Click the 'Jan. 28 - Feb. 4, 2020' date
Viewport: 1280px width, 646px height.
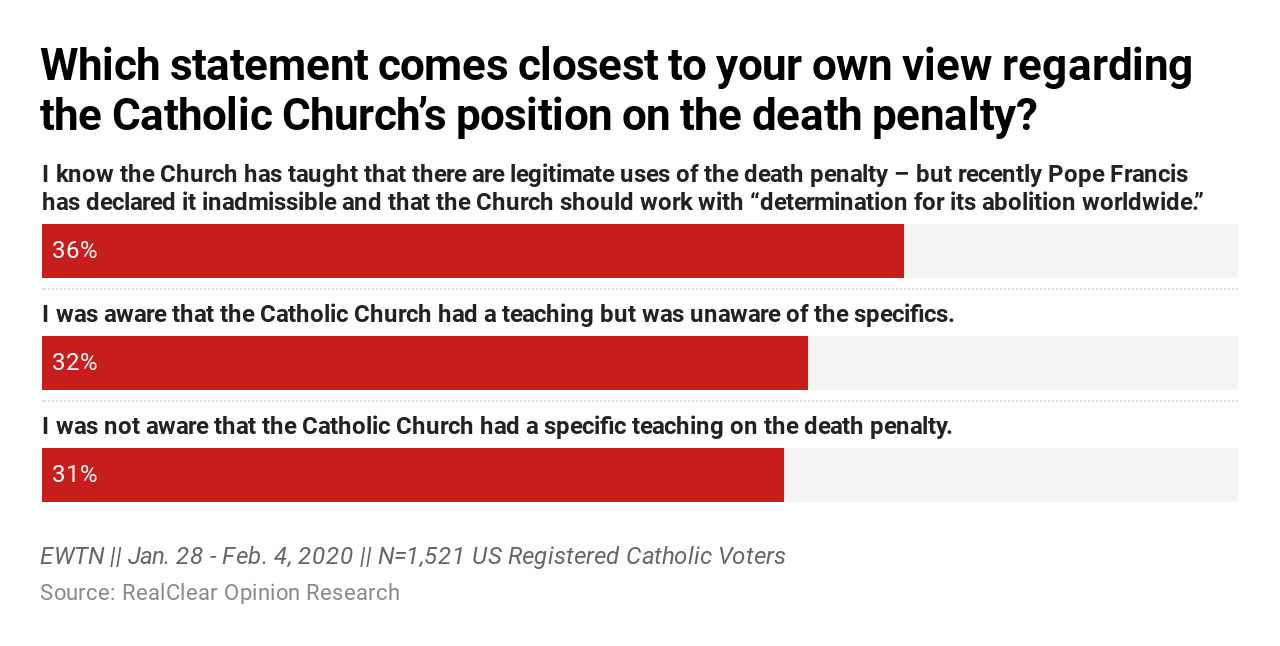(x=240, y=556)
